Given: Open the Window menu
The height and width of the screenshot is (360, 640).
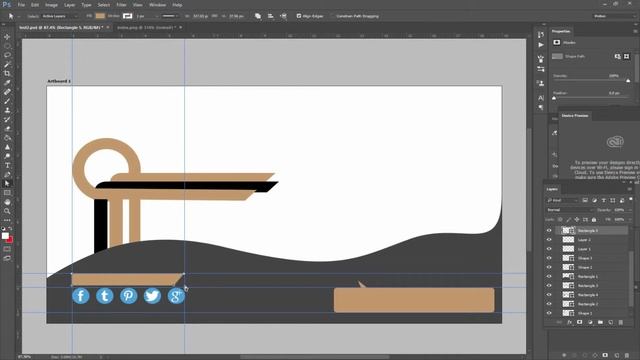Looking at the screenshot, I should 157,5.
